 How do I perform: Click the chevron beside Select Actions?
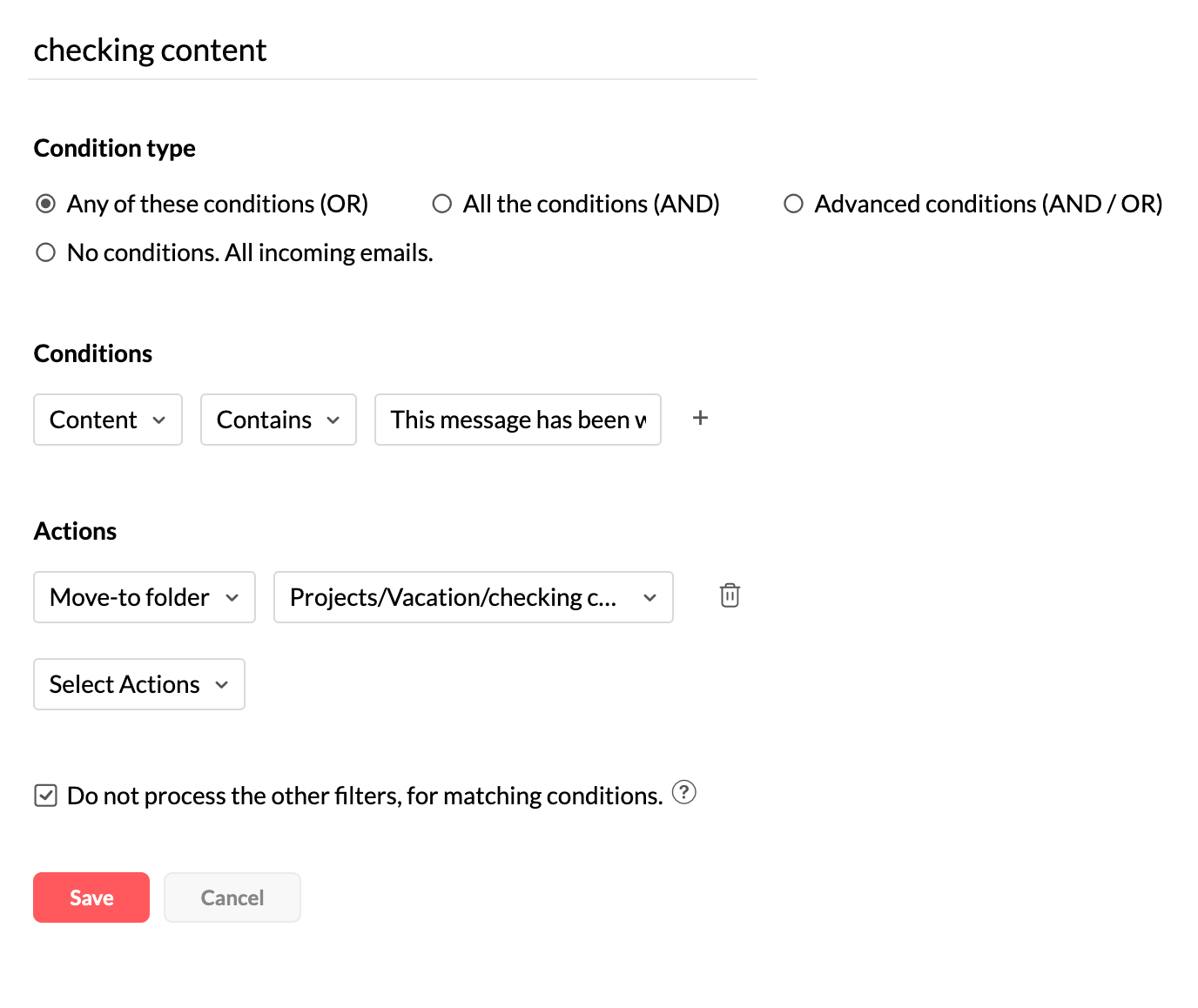[221, 685]
